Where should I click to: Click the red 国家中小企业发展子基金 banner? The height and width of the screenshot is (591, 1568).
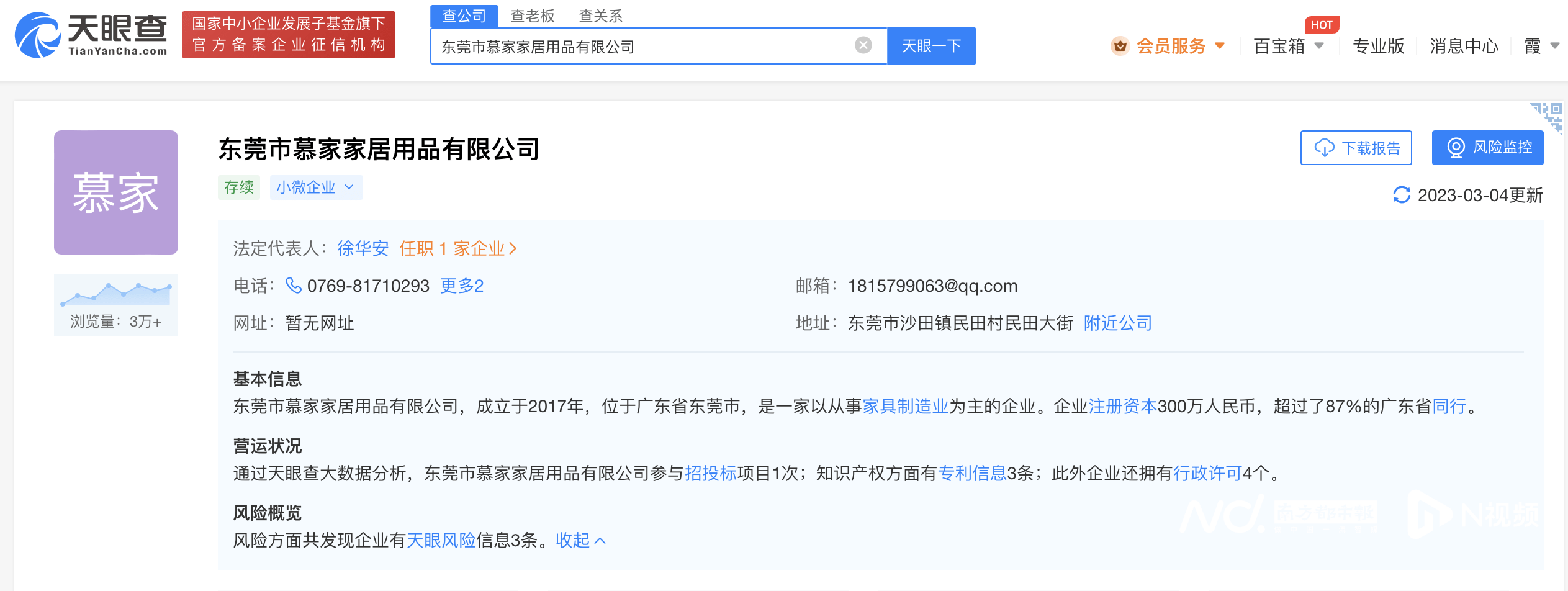coord(289,34)
